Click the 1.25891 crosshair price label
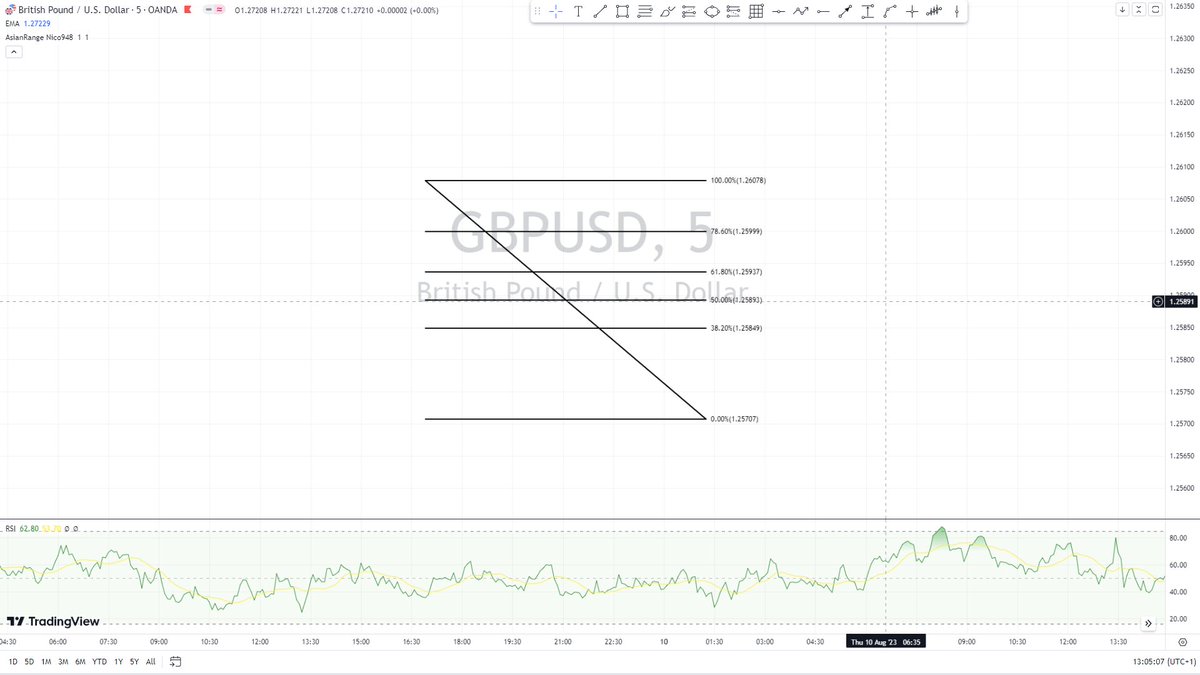 pyautogui.click(x=1181, y=301)
